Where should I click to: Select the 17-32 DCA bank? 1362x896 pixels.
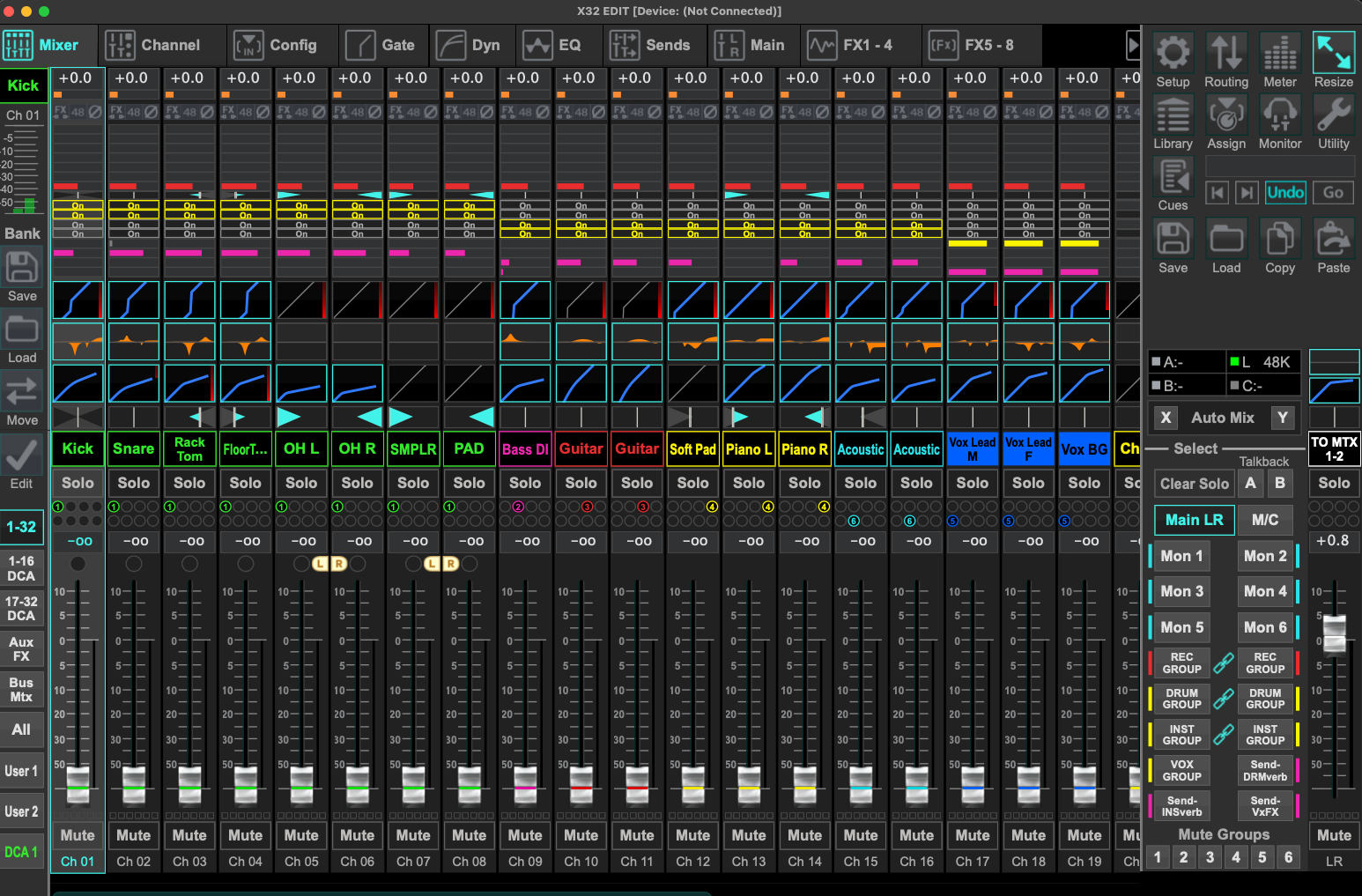coord(21,609)
